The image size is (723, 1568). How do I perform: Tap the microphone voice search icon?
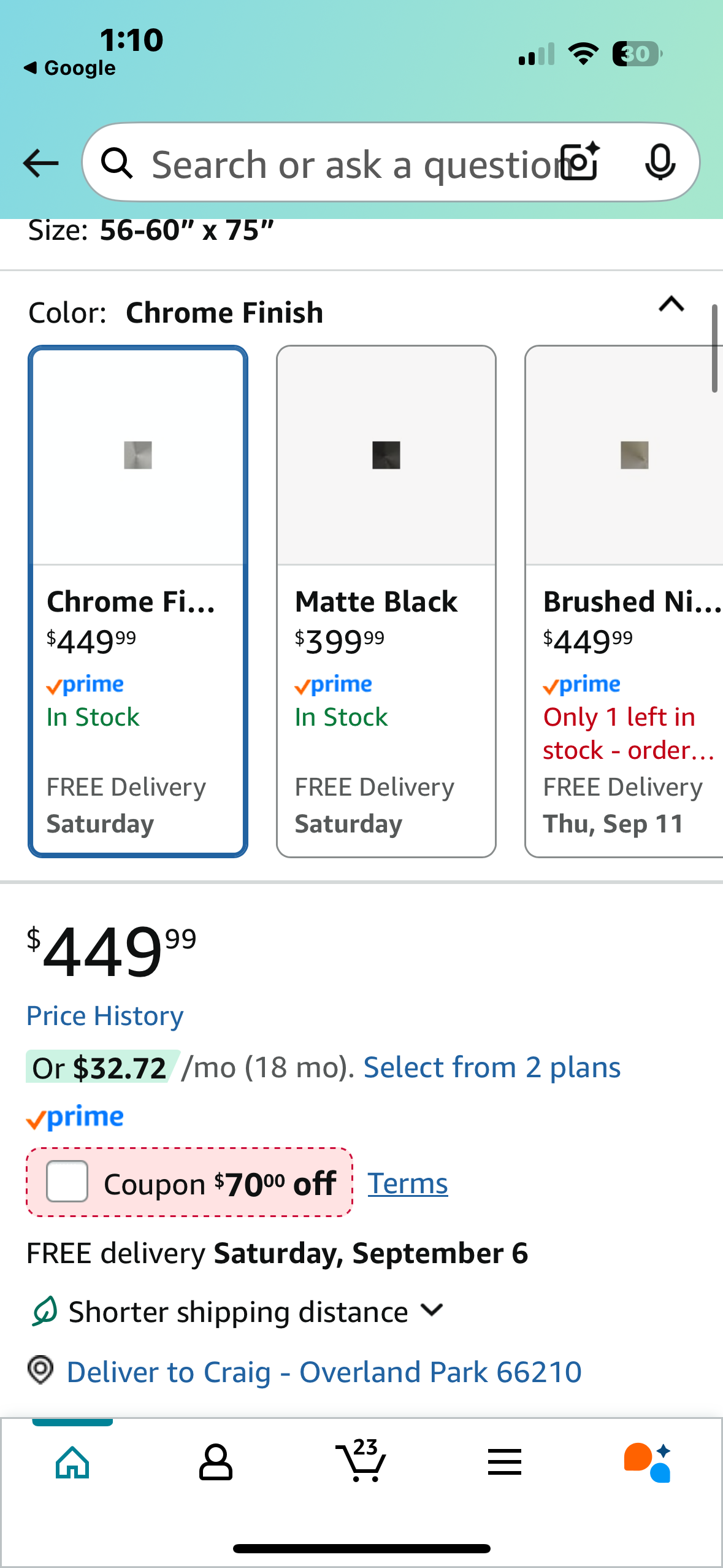click(660, 163)
